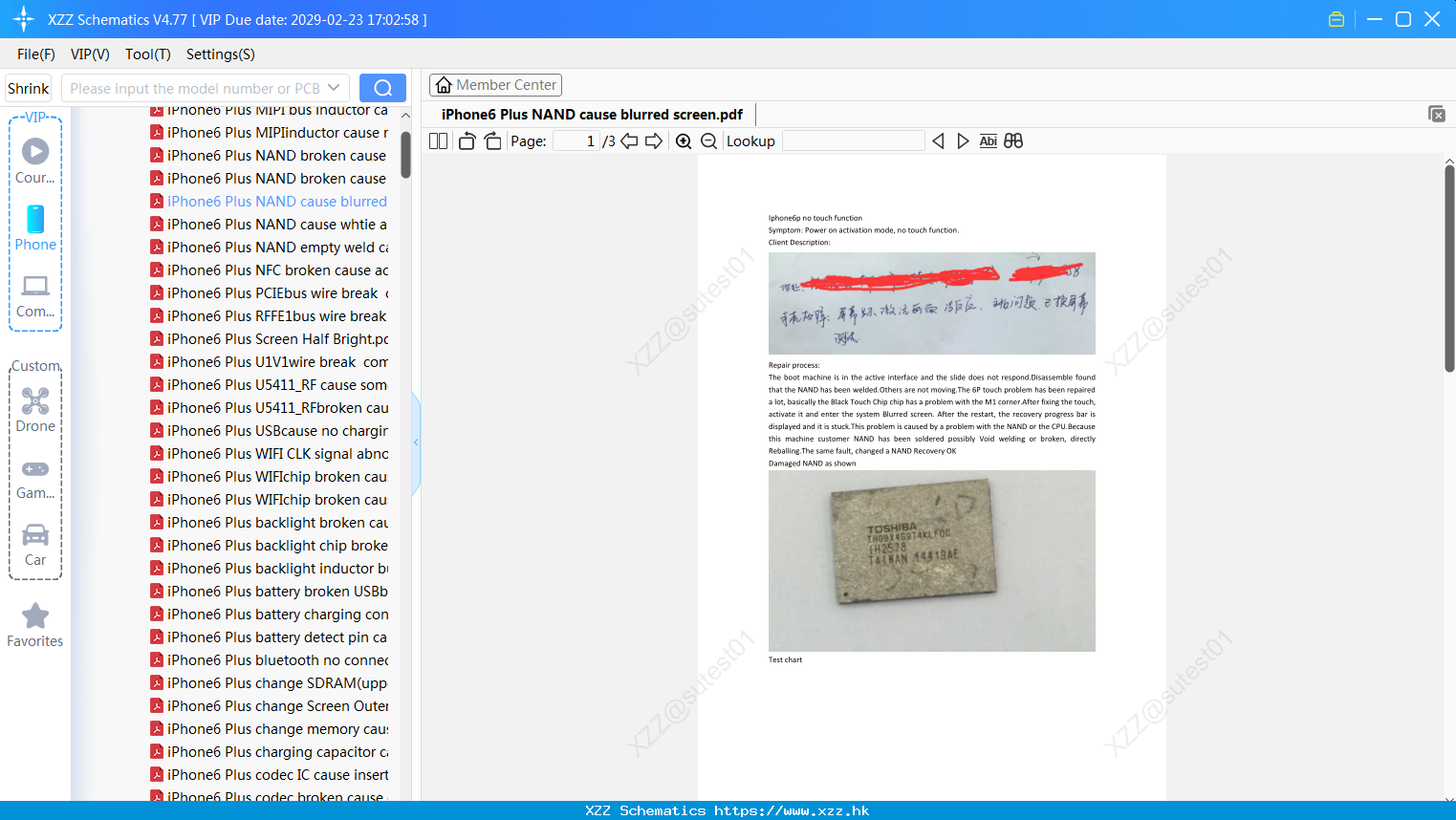This screenshot has width=1456, height=820.
Task: Go to previous PDF page arrow
Action: pyautogui.click(x=629, y=141)
